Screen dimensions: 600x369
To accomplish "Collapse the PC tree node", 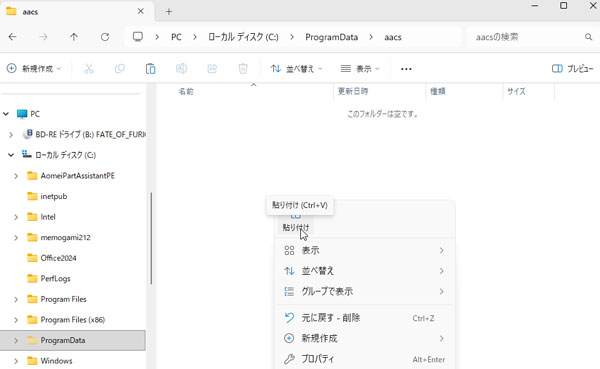I will [6, 114].
